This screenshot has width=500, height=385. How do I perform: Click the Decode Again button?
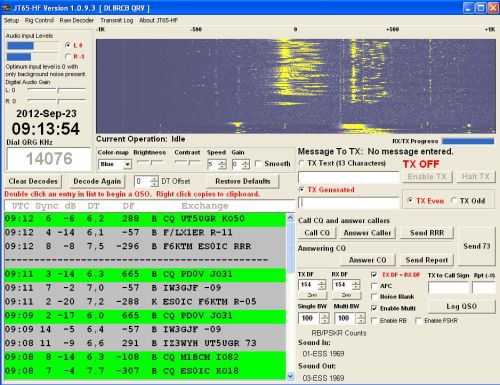[97, 181]
